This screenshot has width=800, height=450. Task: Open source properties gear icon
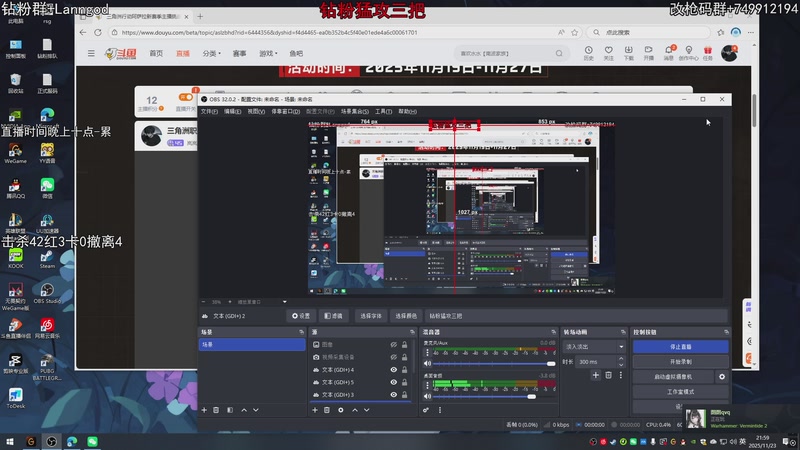(x=341, y=410)
